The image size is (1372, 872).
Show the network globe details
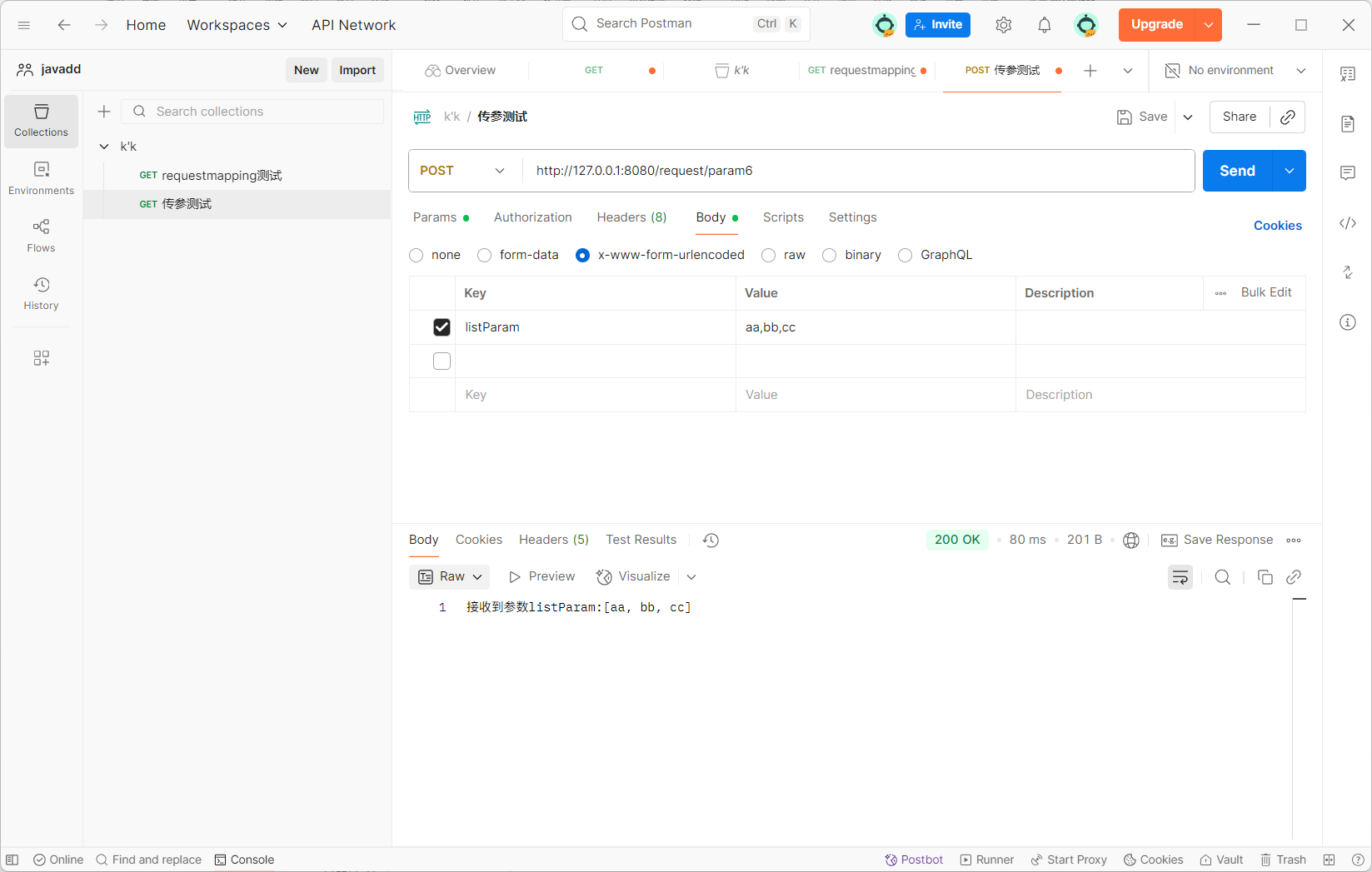pos(1130,541)
